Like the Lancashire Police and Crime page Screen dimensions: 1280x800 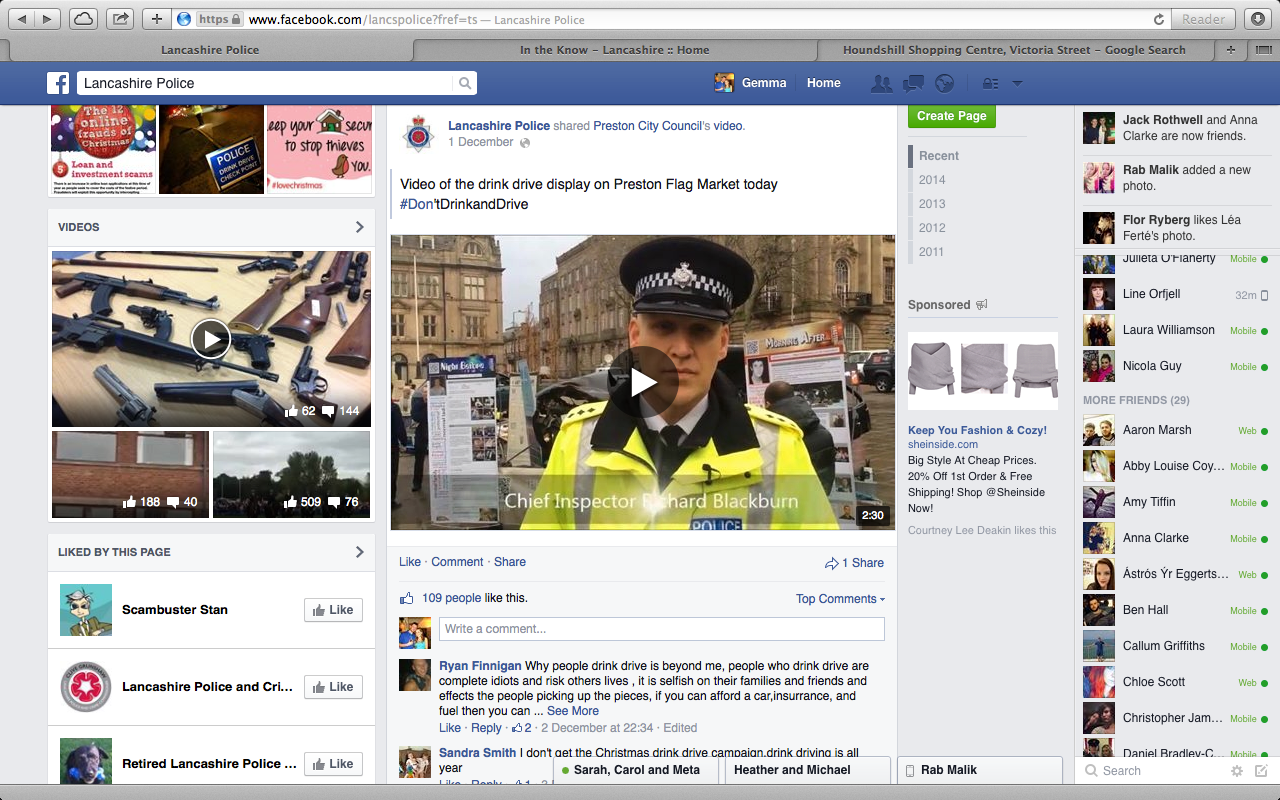333,687
